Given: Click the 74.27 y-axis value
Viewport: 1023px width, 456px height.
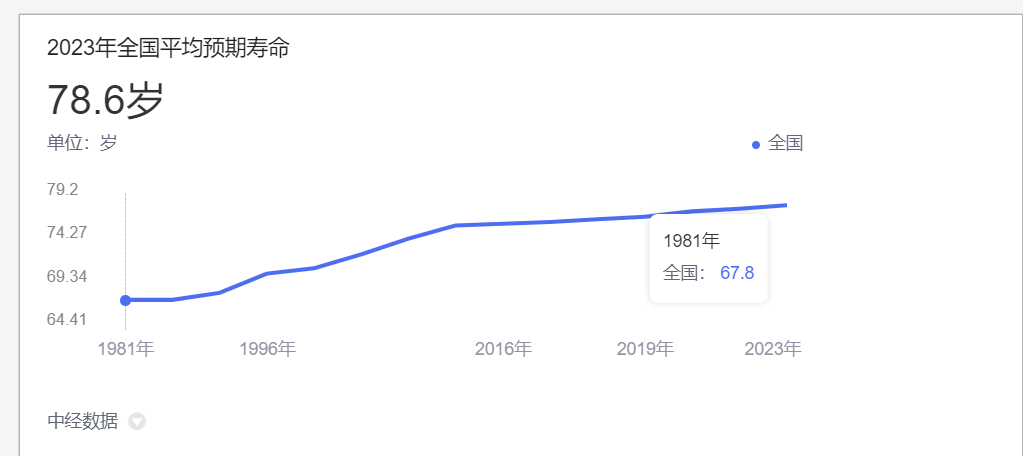Looking at the screenshot, I should pyautogui.click(x=67, y=233).
